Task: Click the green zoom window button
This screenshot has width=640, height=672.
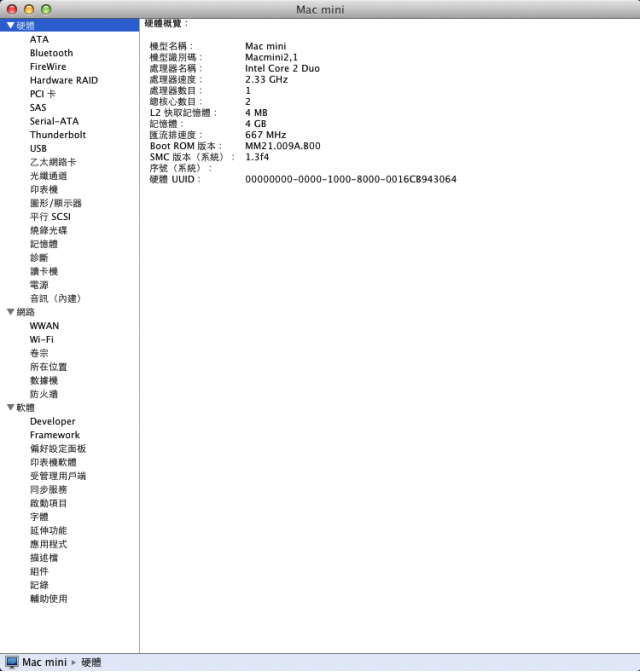Action: tap(46, 9)
